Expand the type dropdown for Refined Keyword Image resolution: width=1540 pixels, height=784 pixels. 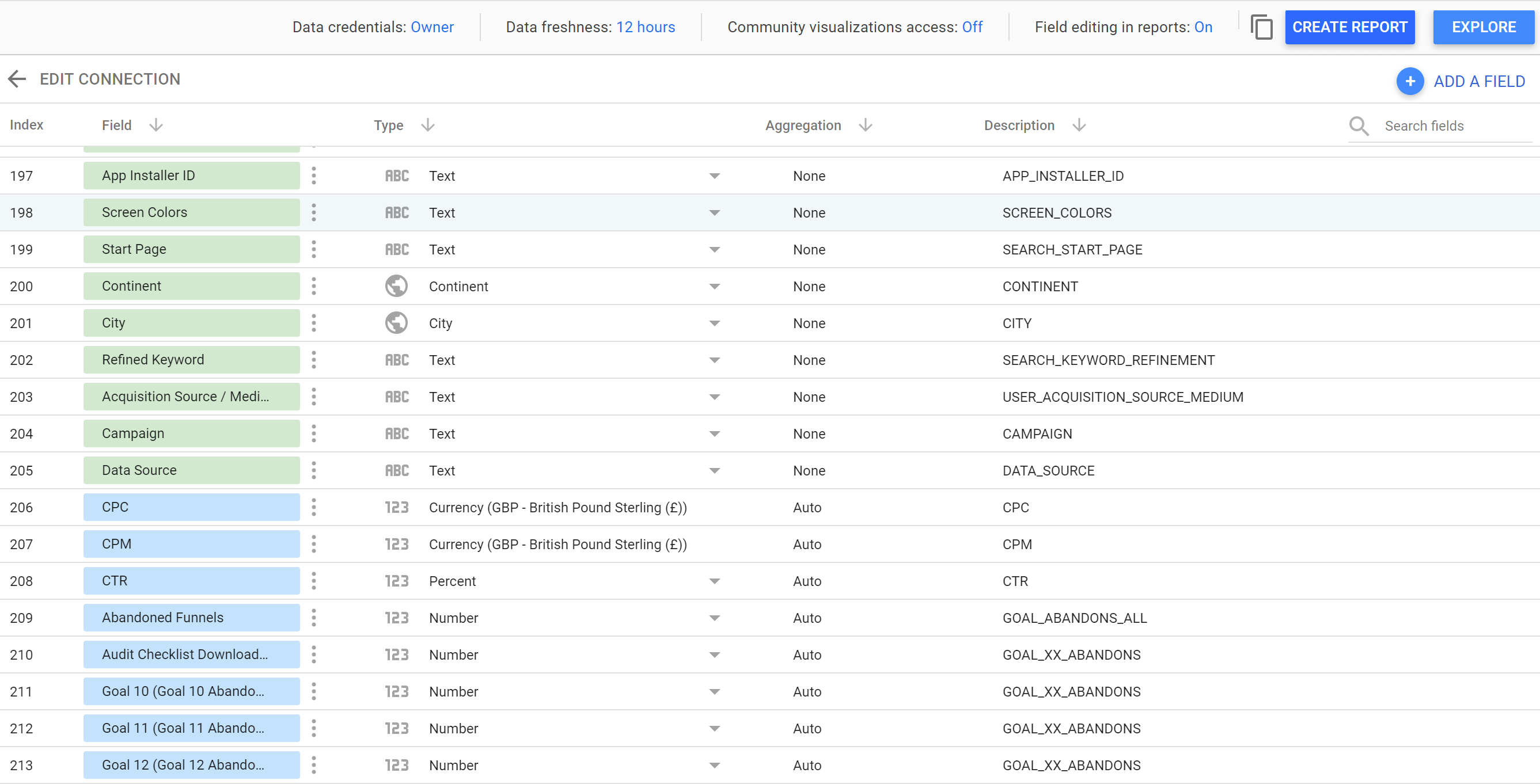(x=714, y=360)
